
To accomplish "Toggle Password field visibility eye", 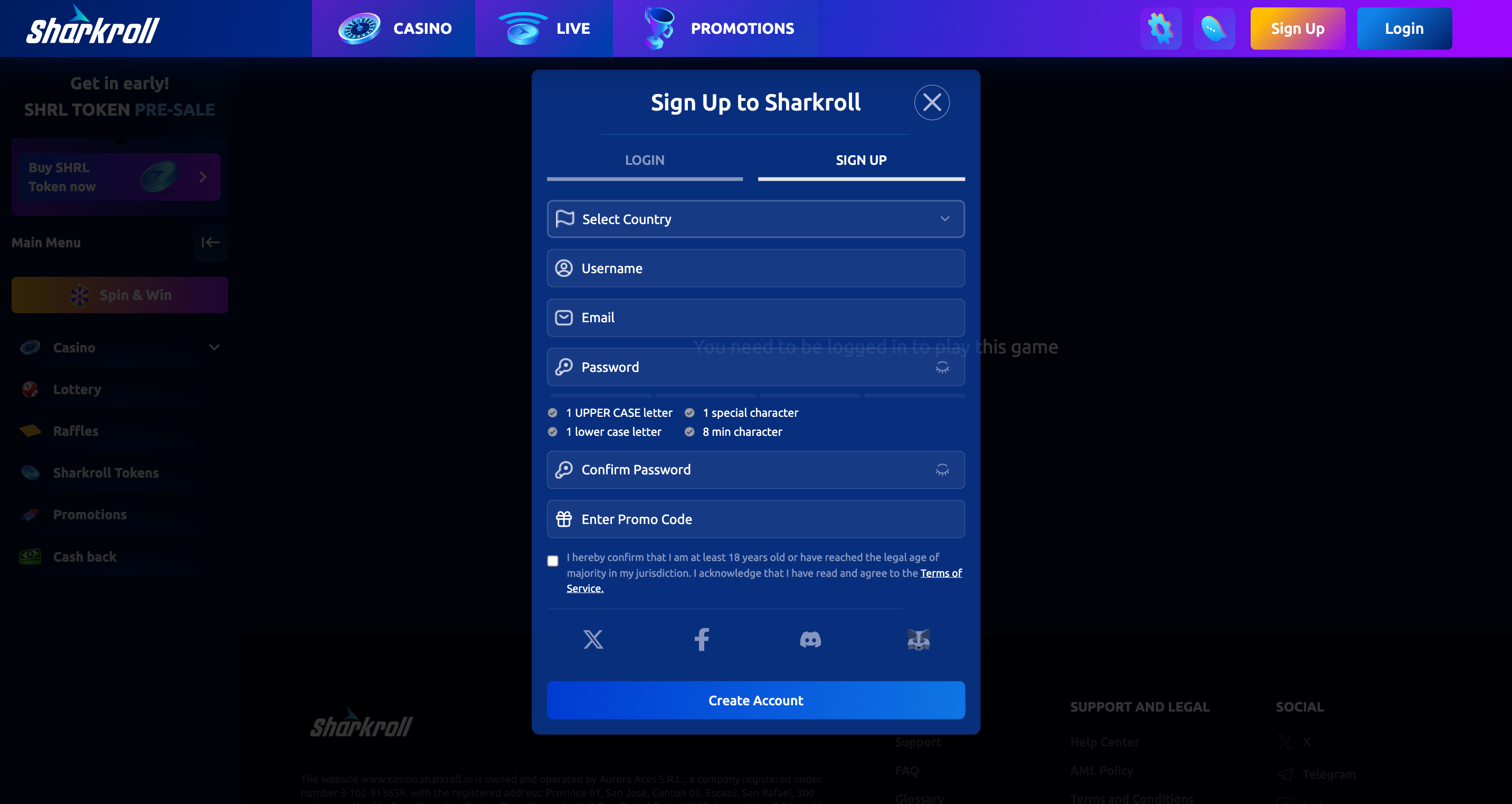I will (941, 367).
